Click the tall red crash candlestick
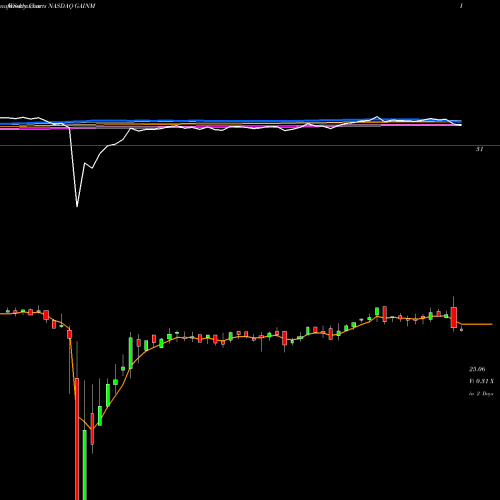The height and width of the screenshot is (500, 500). (x=77, y=439)
